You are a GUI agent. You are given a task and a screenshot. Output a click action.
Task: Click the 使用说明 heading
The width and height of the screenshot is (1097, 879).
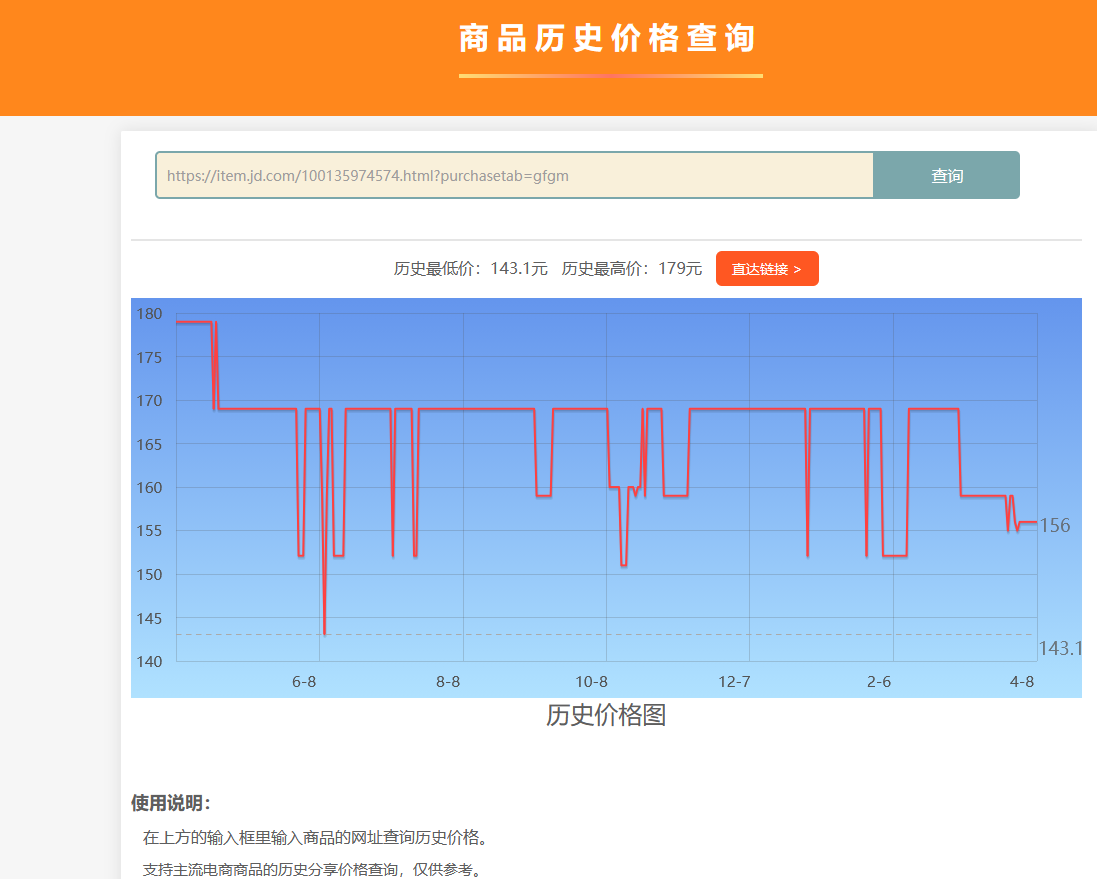point(171,804)
